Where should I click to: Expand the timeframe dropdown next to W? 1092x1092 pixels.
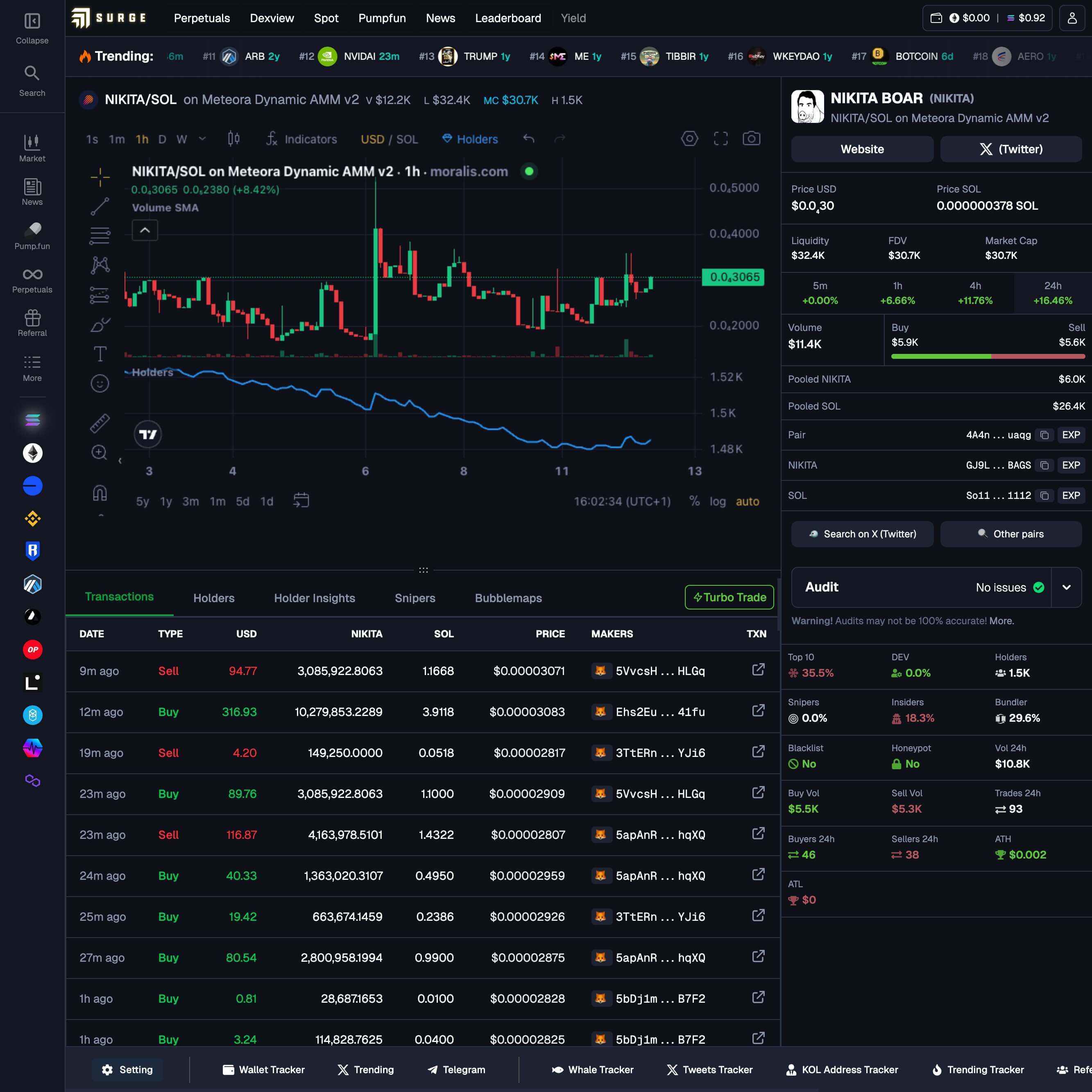(201, 139)
